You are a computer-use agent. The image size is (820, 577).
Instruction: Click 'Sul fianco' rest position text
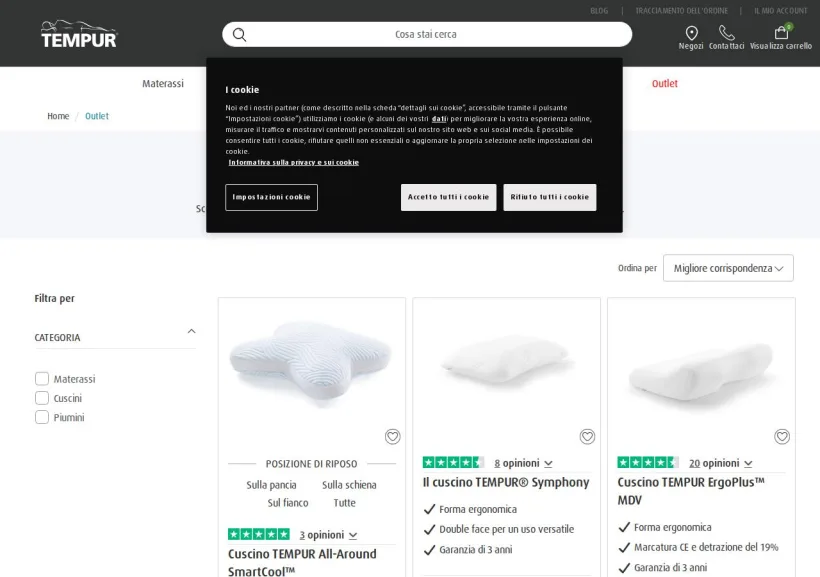tap(288, 503)
